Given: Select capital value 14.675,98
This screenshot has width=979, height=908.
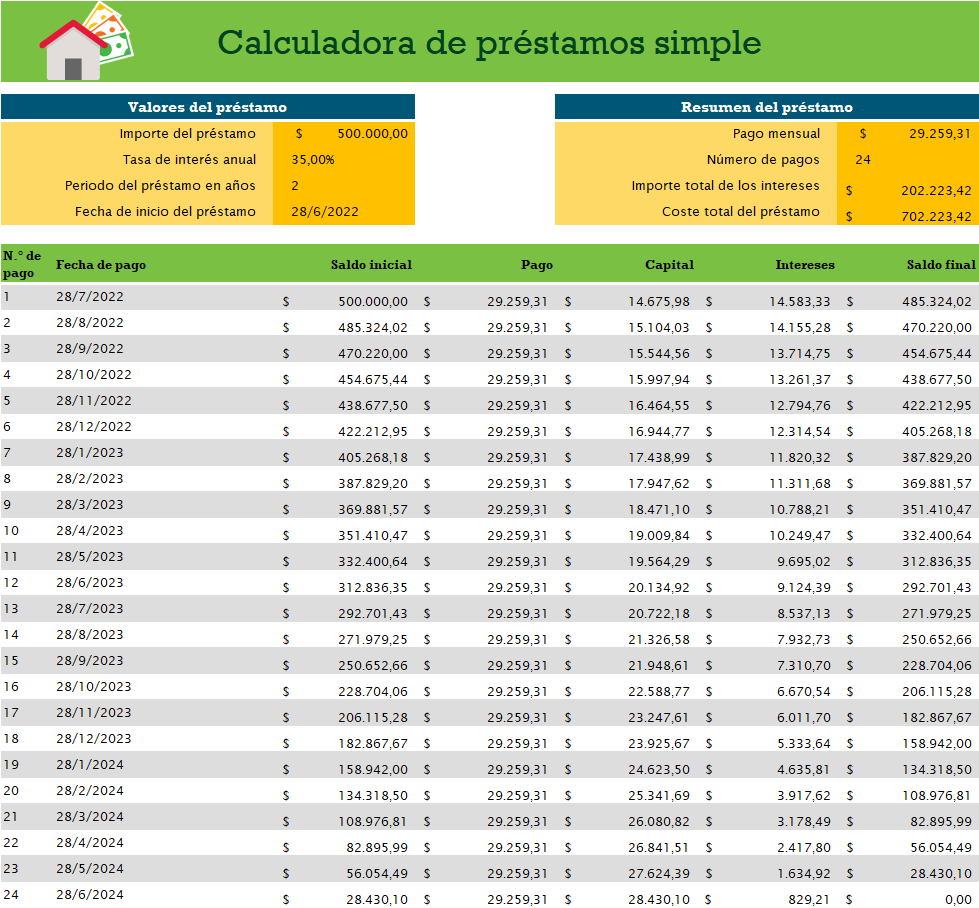Looking at the screenshot, I should tap(659, 302).
